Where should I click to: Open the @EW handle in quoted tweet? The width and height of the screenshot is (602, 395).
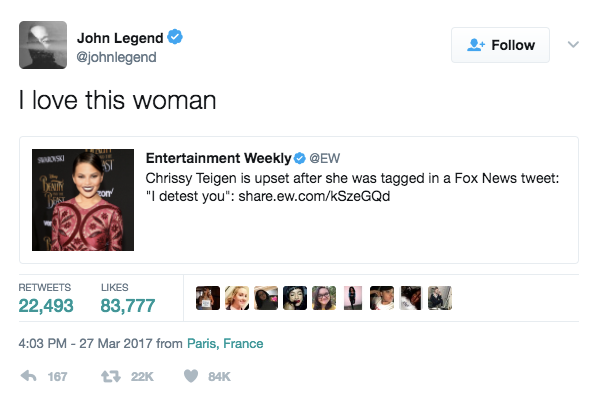pos(325,158)
